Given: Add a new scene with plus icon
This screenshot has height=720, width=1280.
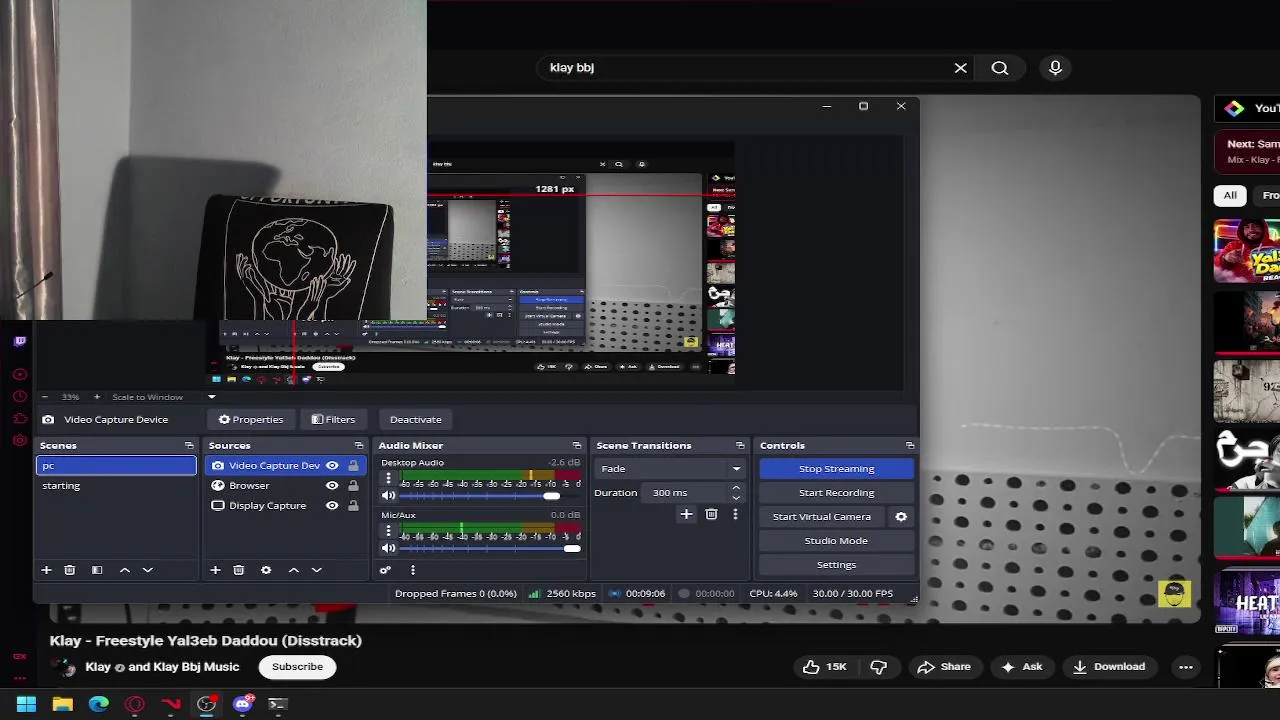Looking at the screenshot, I should pos(46,570).
